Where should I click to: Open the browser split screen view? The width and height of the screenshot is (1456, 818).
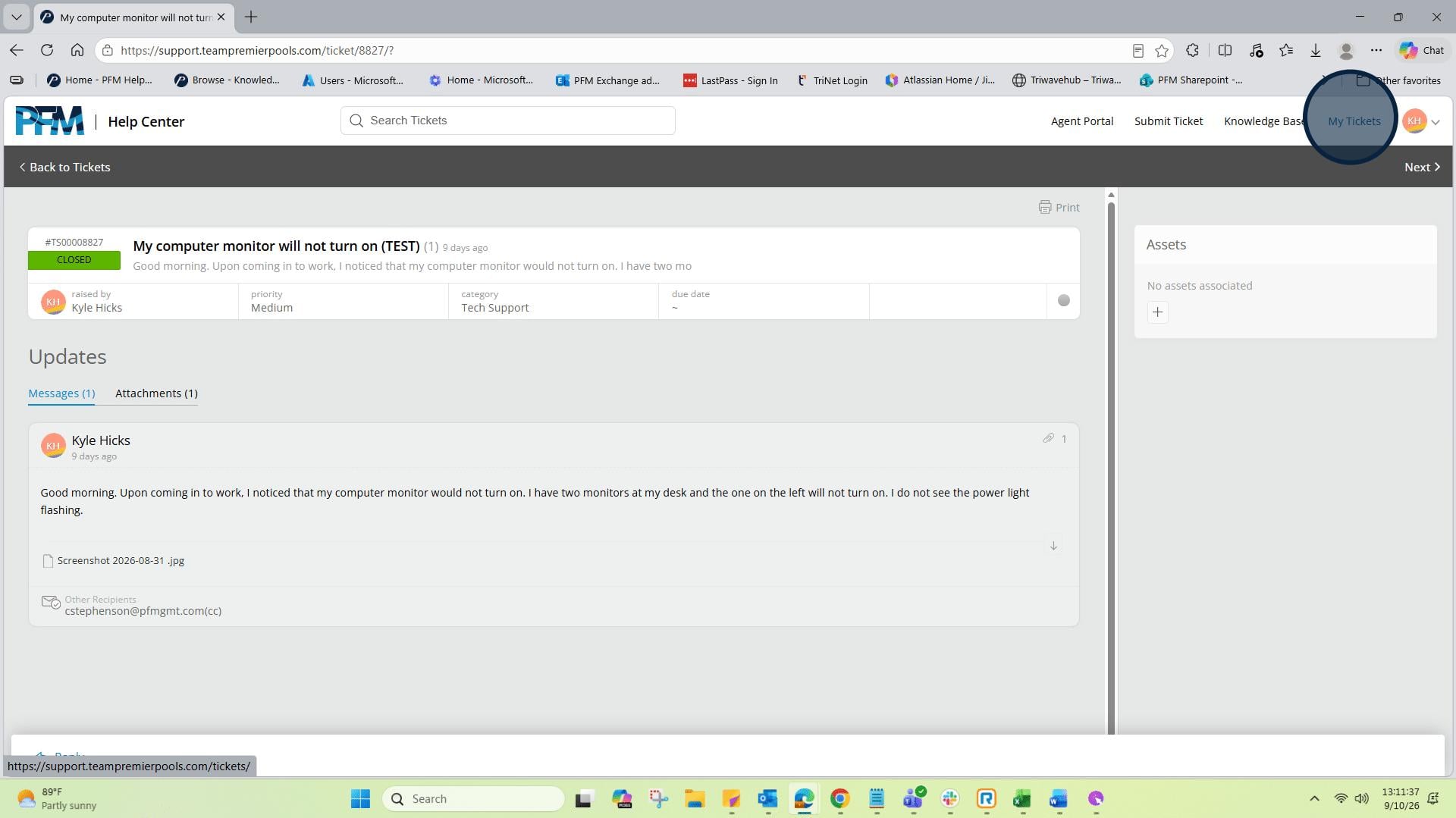coord(1225,51)
